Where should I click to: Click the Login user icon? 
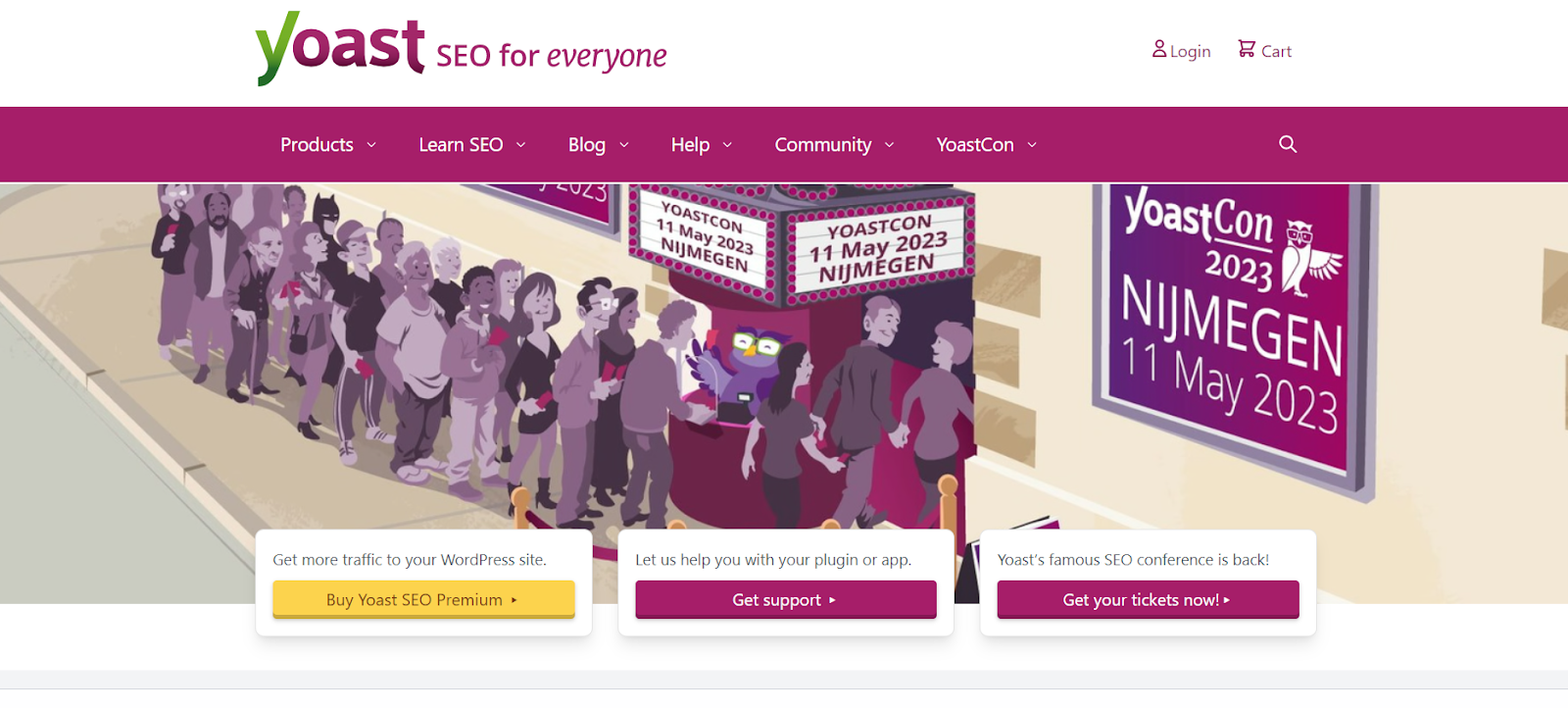pos(1159,49)
